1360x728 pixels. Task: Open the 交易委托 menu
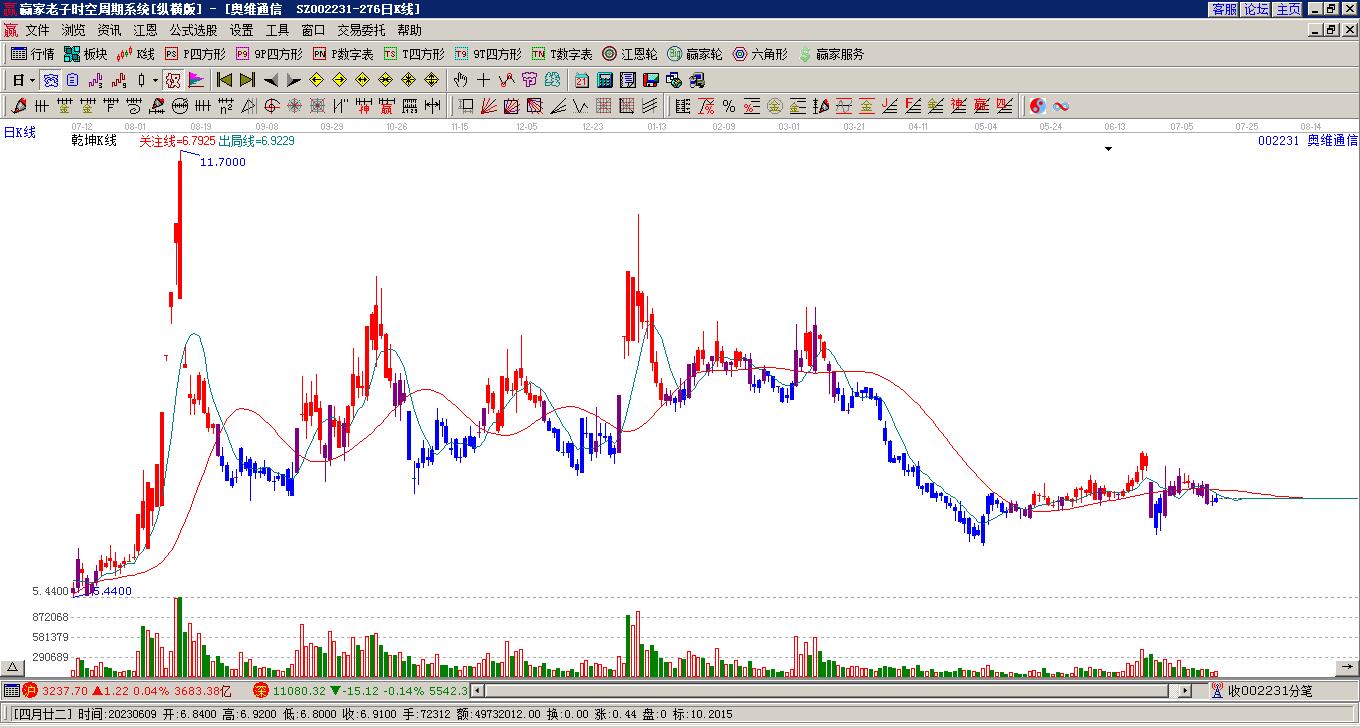point(360,31)
